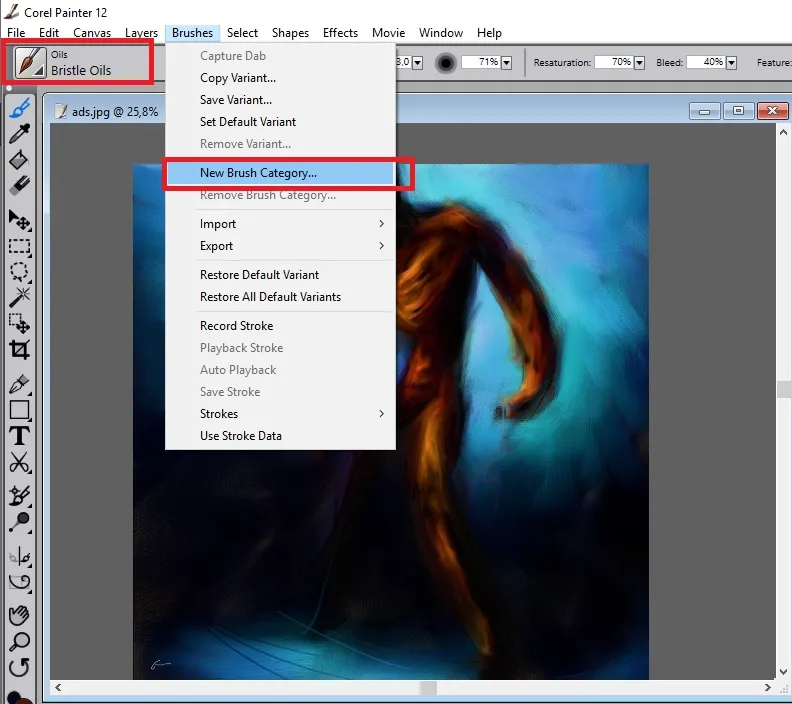Open the Effects menu
This screenshot has height=704, width=792.
tap(340, 33)
